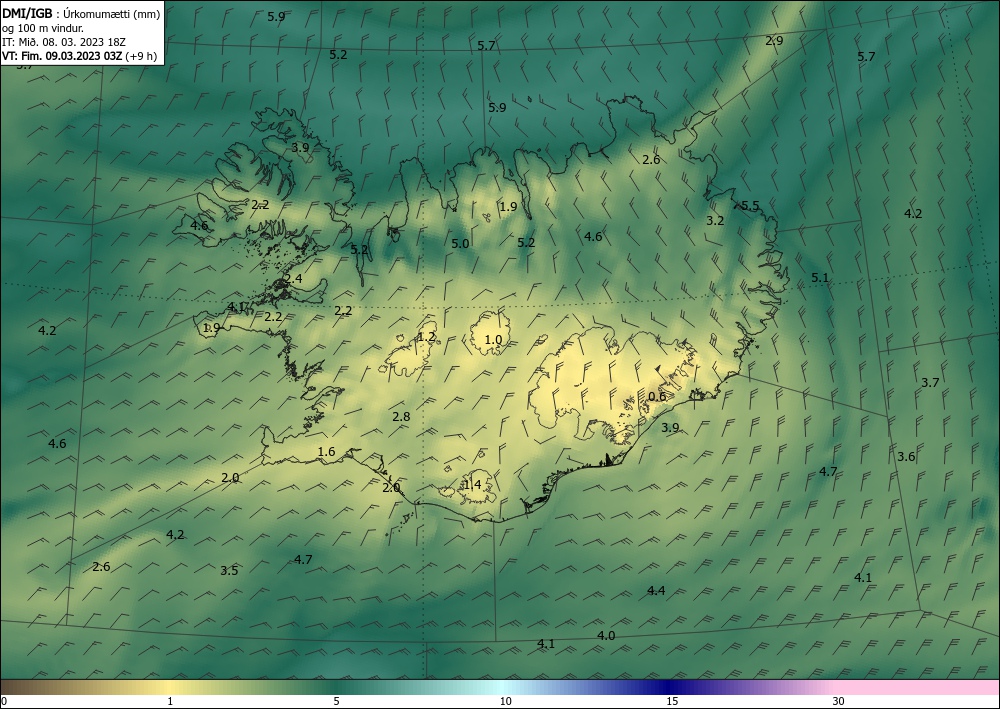Click the 1.0 value inside glacier outline
The height and width of the screenshot is (709, 1000).
pos(493,340)
